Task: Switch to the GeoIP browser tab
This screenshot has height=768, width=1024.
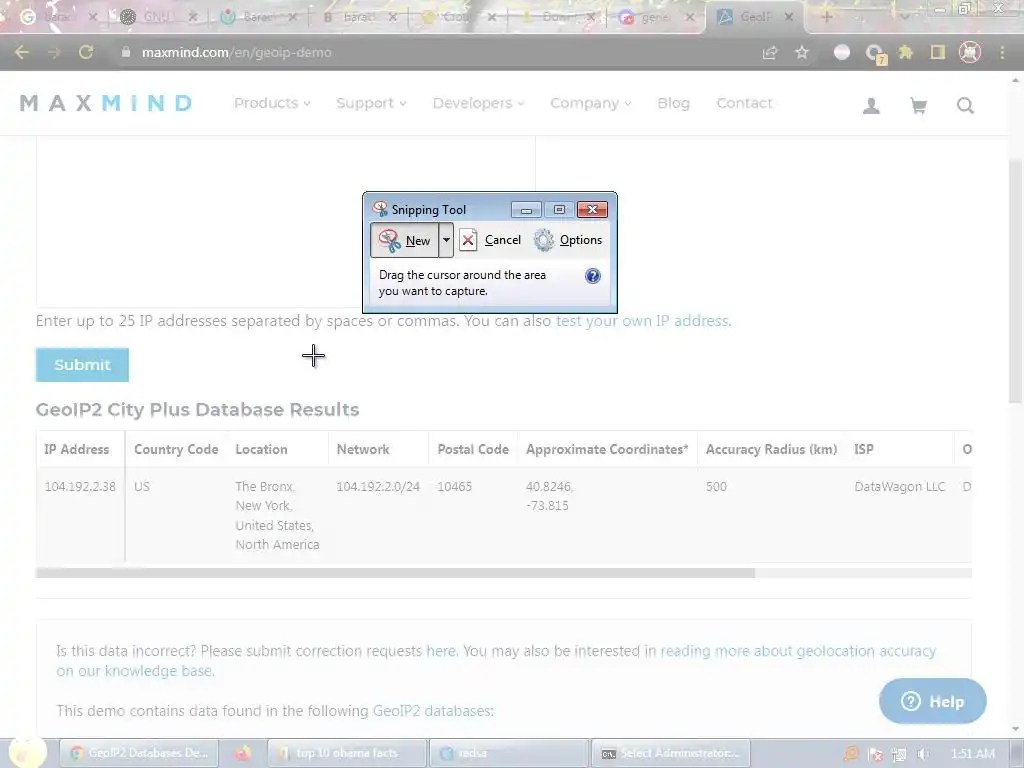Action: coord(754,18)
